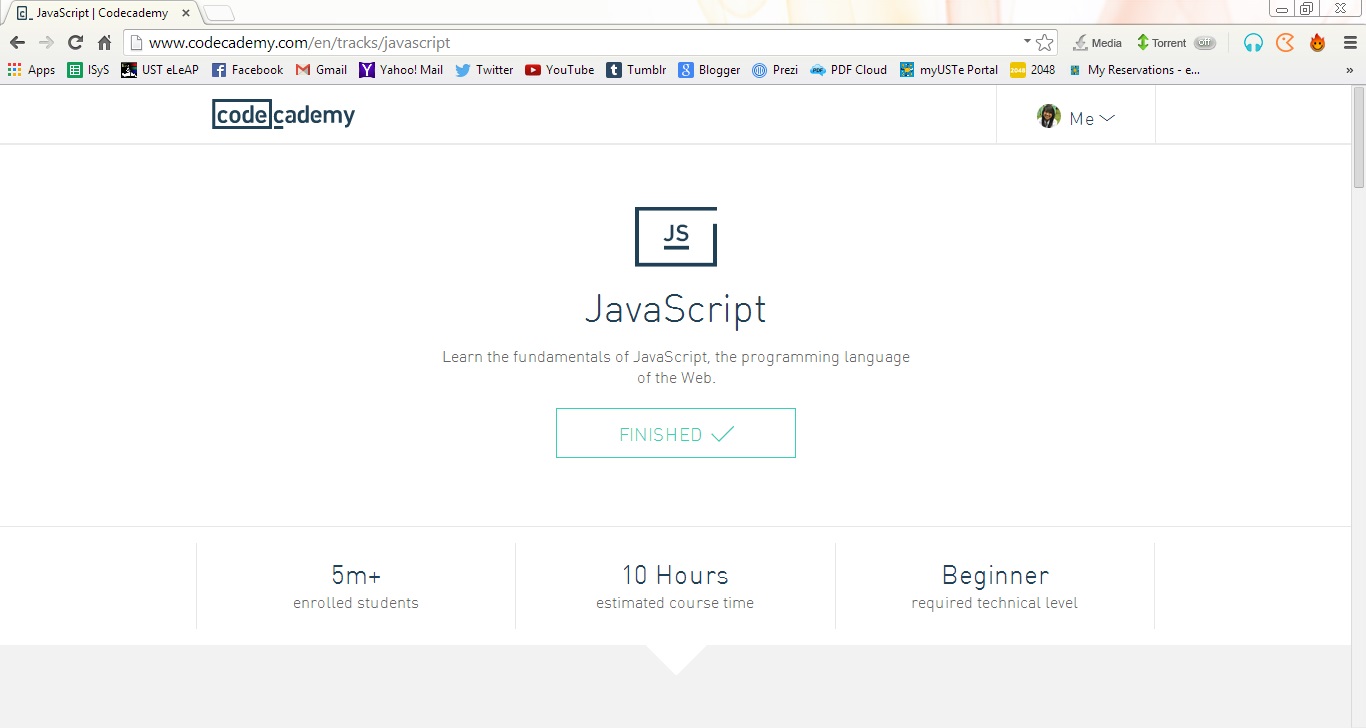Open the Prezi bookmark
Screen dimensions: 1366x728
(775, 70)
